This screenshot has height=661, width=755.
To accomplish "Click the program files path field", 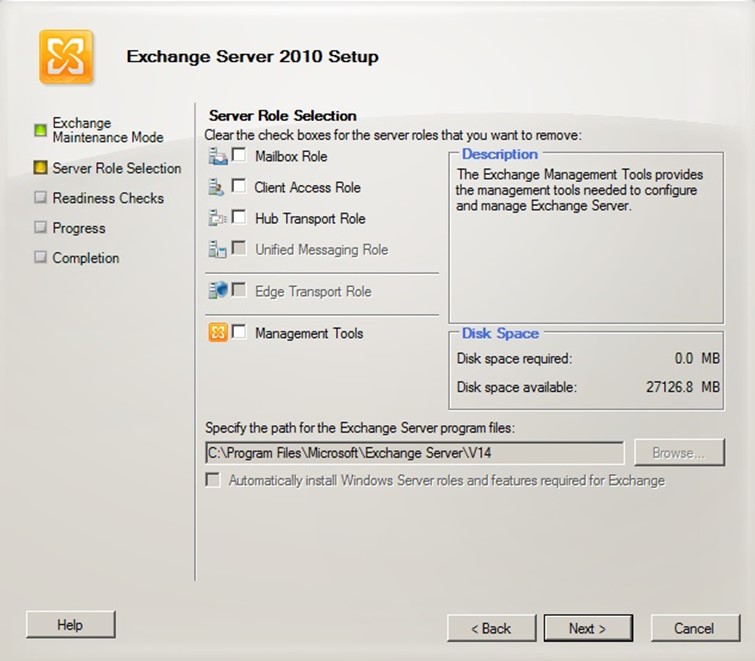I will pos(415,453).
